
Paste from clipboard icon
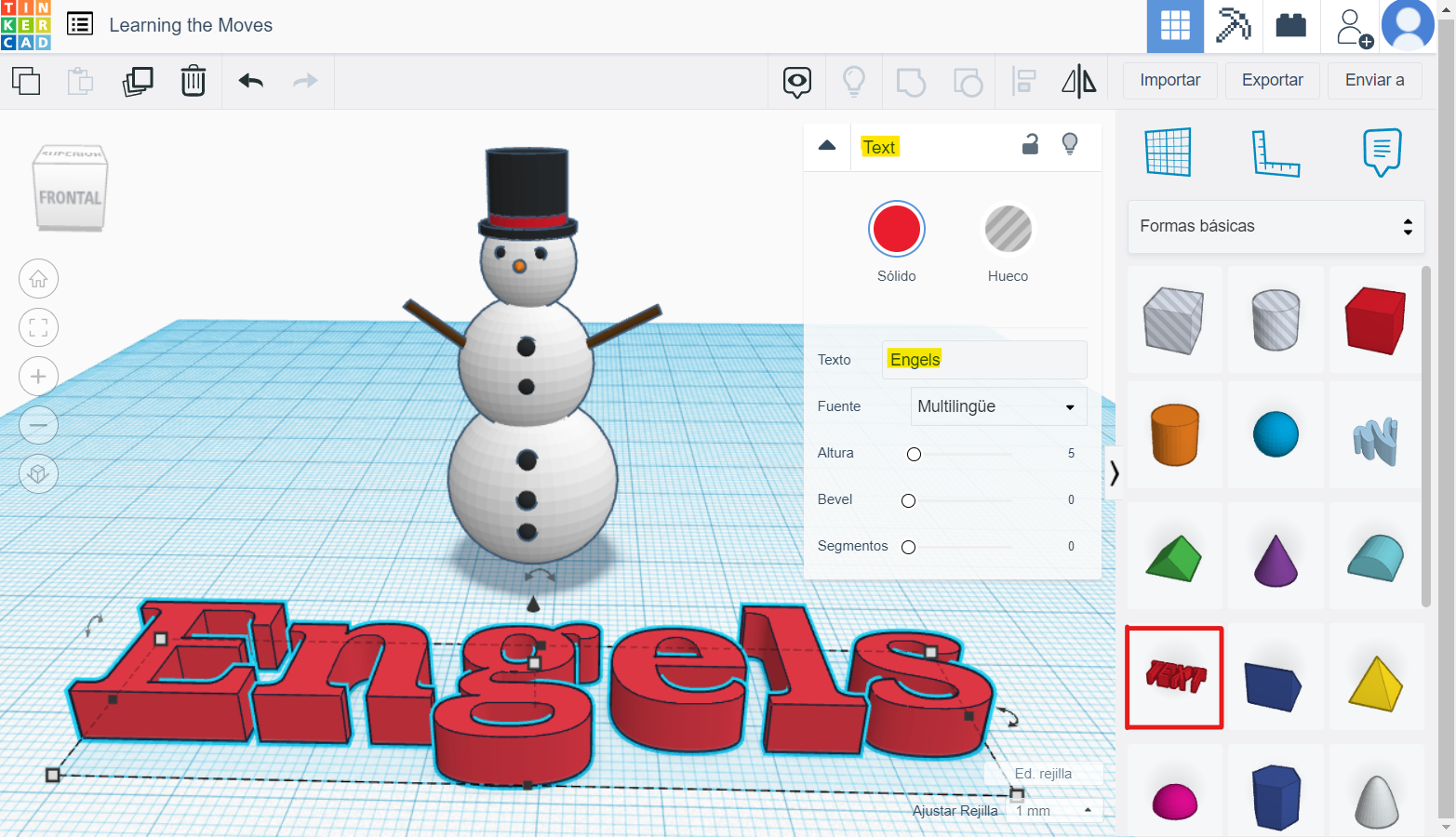click(81, 81)
